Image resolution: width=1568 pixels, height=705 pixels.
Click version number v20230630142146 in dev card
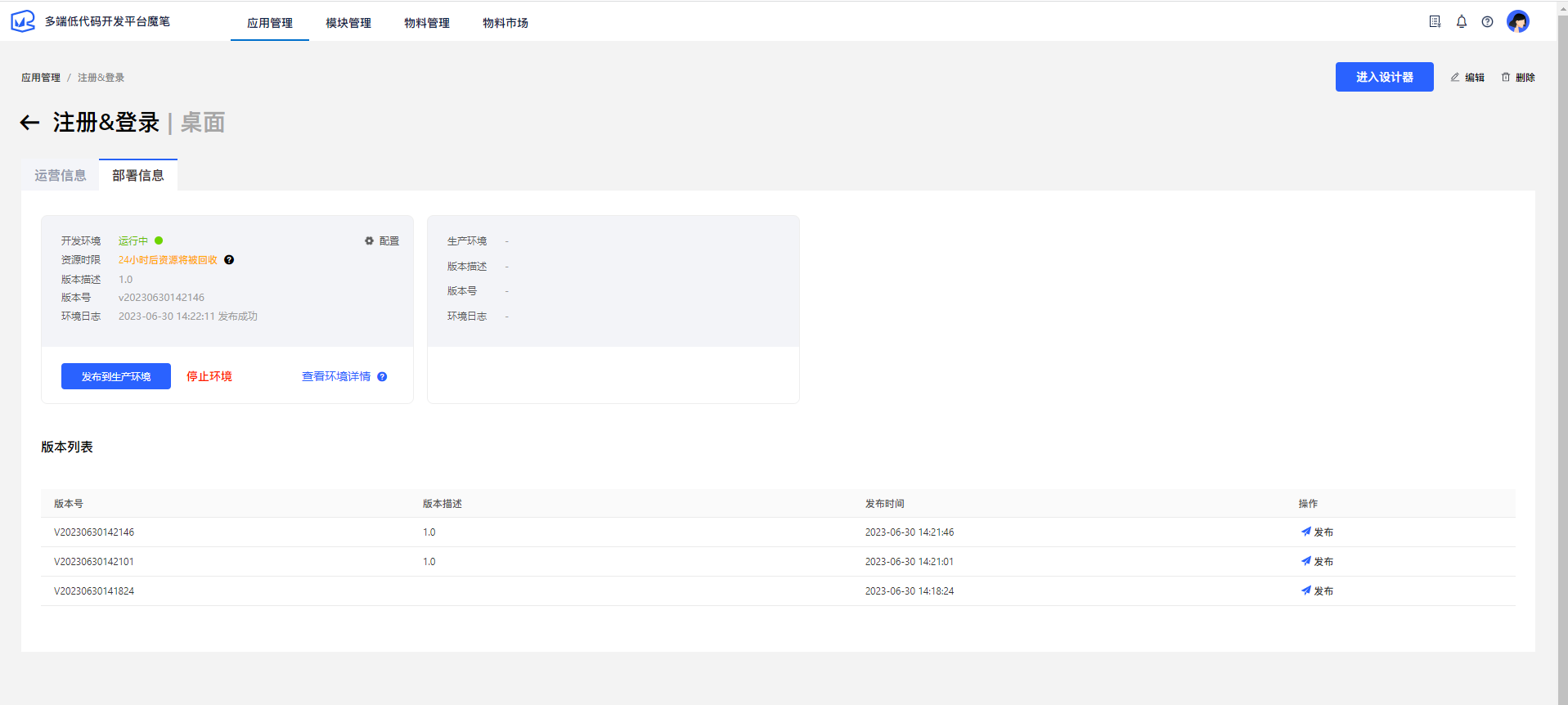(x=161, y=298)
